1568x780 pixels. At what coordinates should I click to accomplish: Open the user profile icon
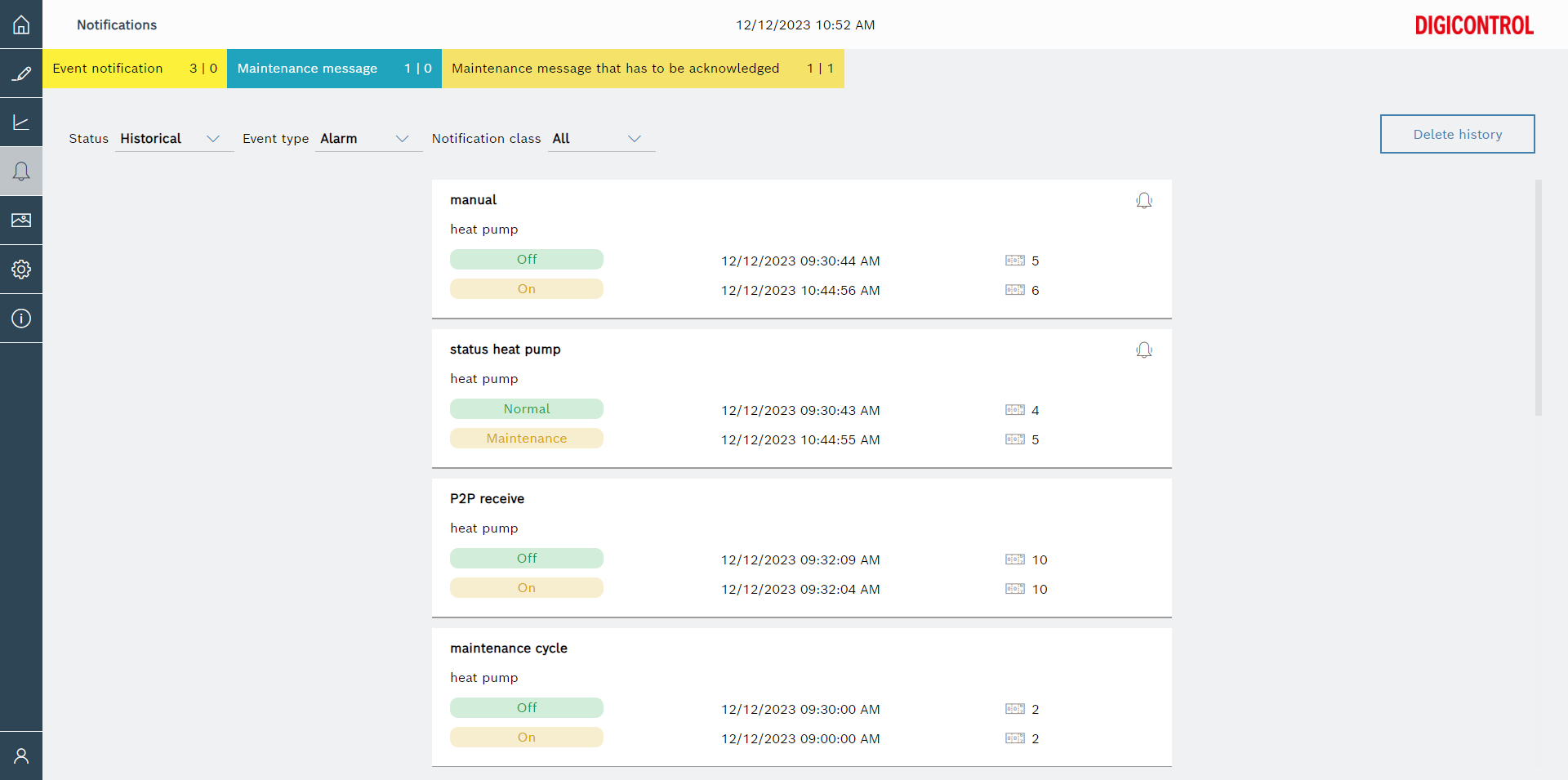(21, 755)
